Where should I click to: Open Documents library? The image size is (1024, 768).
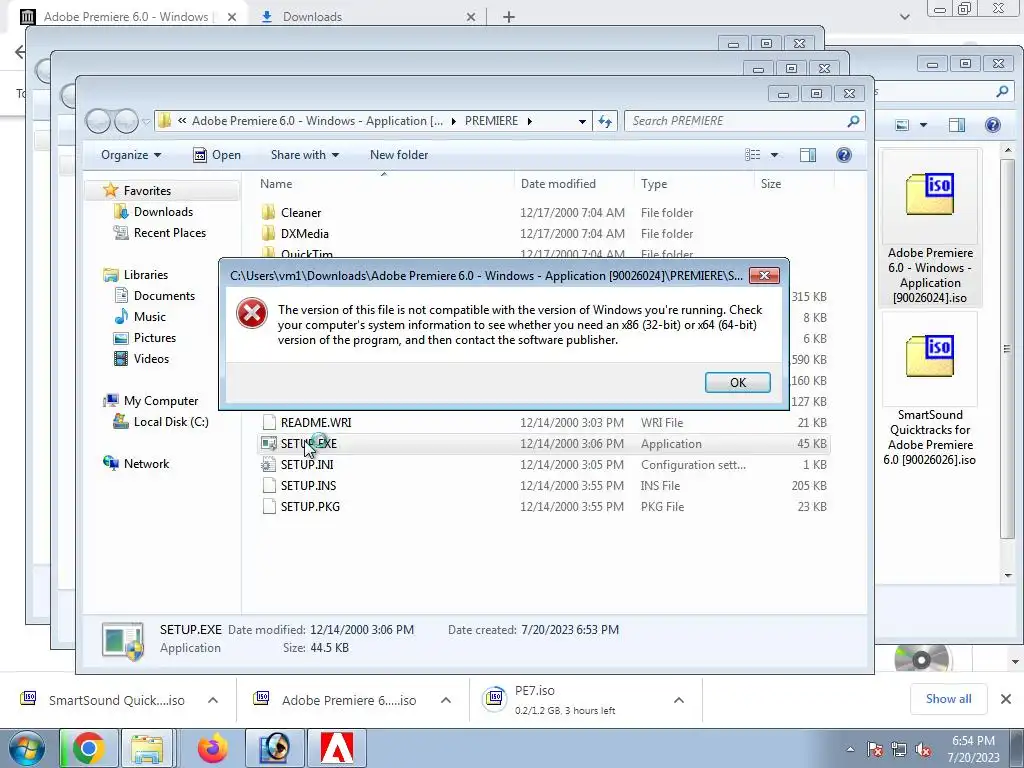pos(164,296)
